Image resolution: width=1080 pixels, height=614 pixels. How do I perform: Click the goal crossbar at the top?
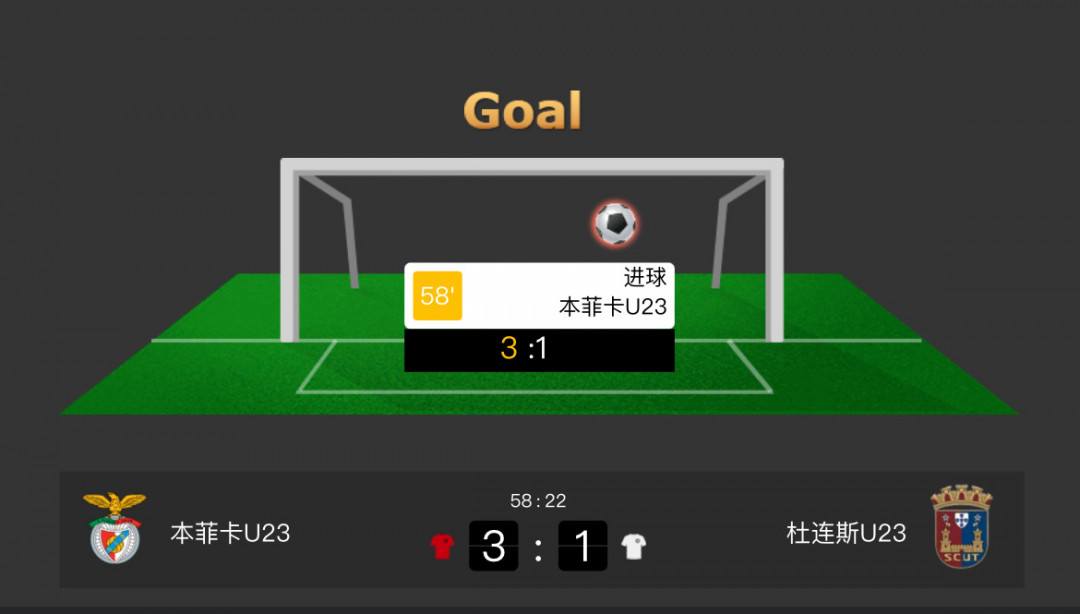pos(532,166)
